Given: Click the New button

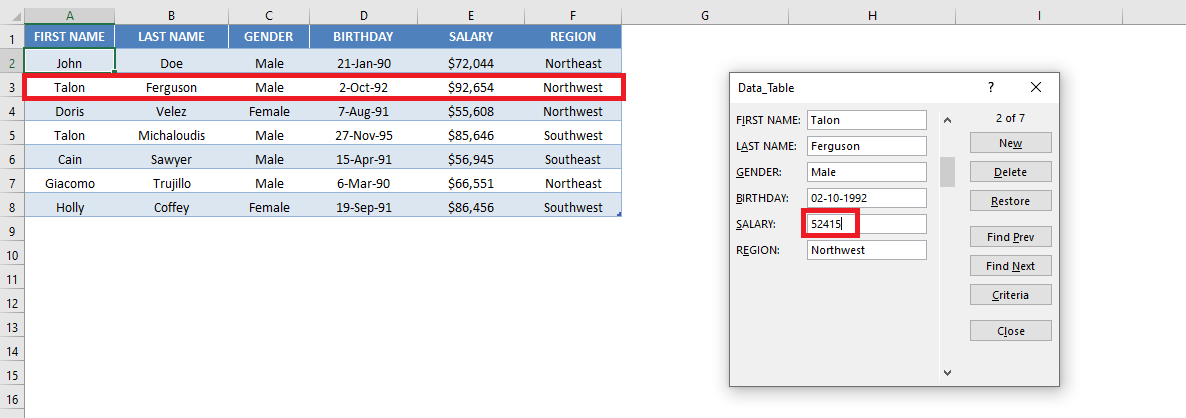Looking at the screenshot, I should point(1011,143).
